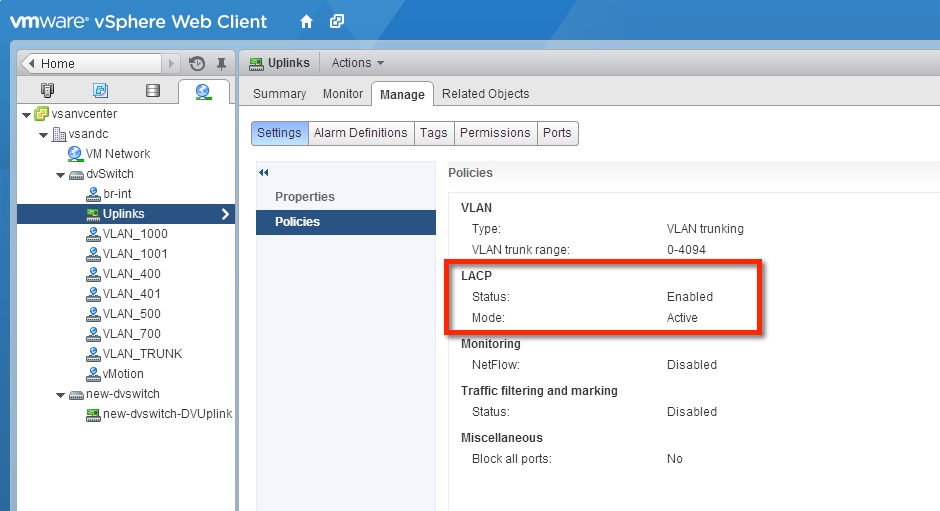Click the vsanvcenter vCenter icon

(41, 113)
